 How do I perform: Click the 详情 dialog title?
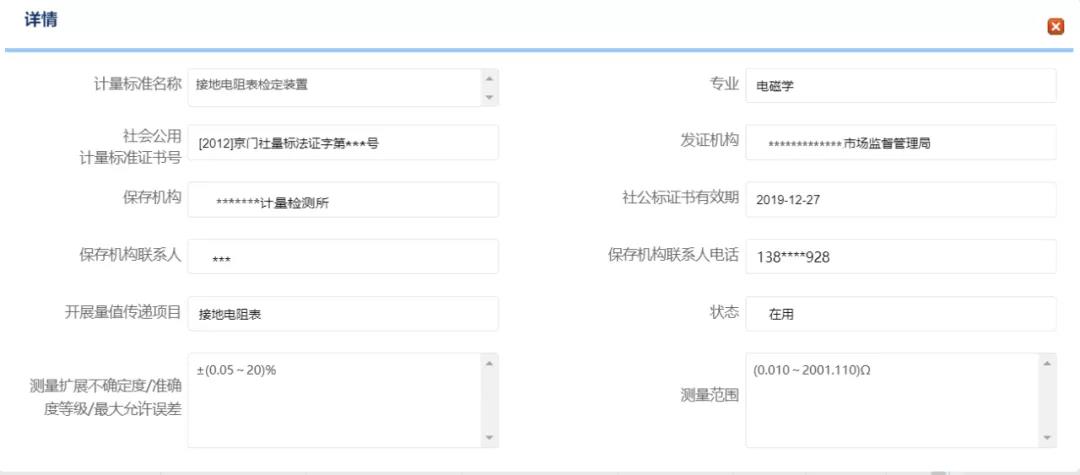pos(40,20)
